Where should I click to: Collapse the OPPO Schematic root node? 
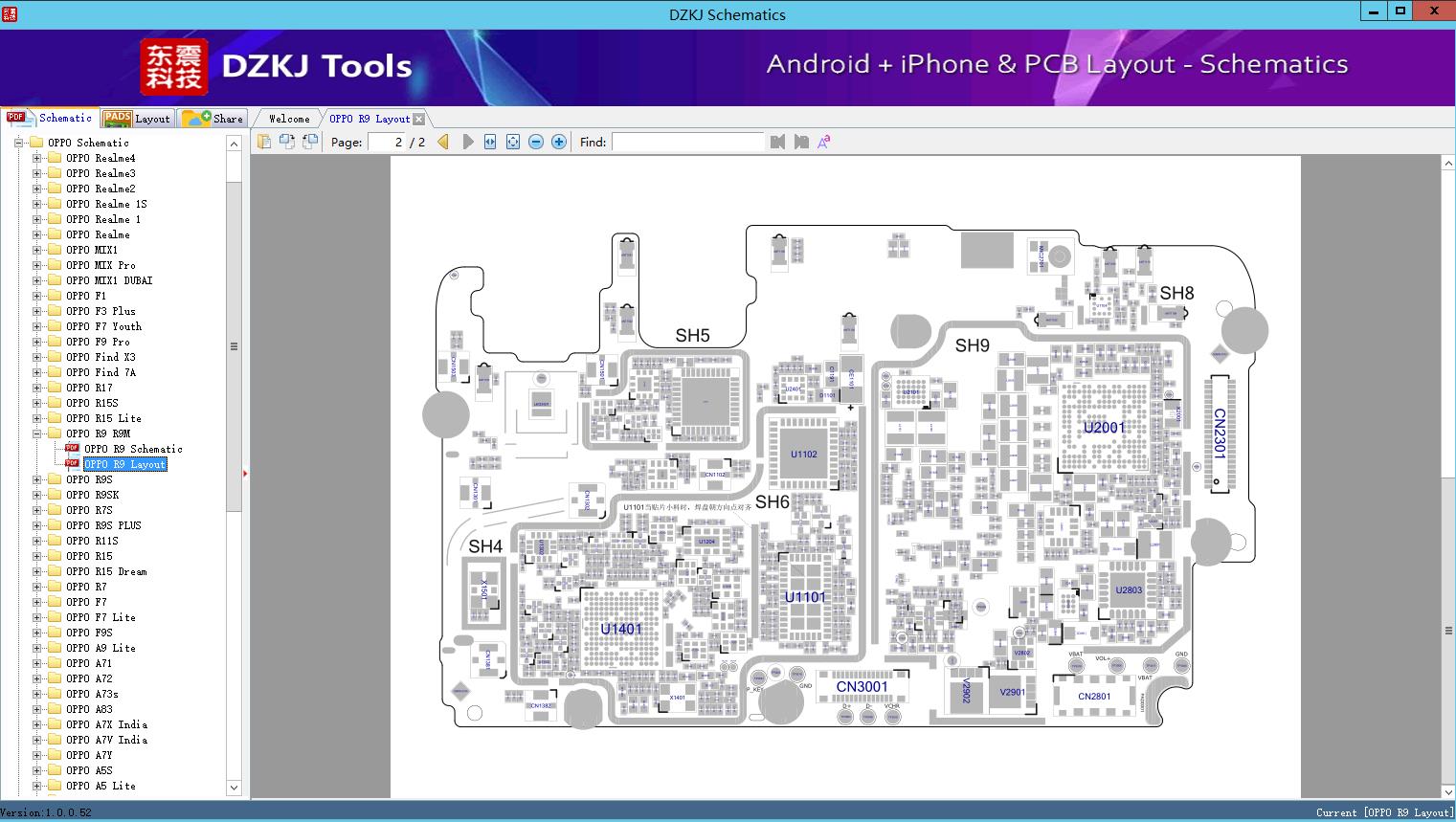tap(18, 143)
